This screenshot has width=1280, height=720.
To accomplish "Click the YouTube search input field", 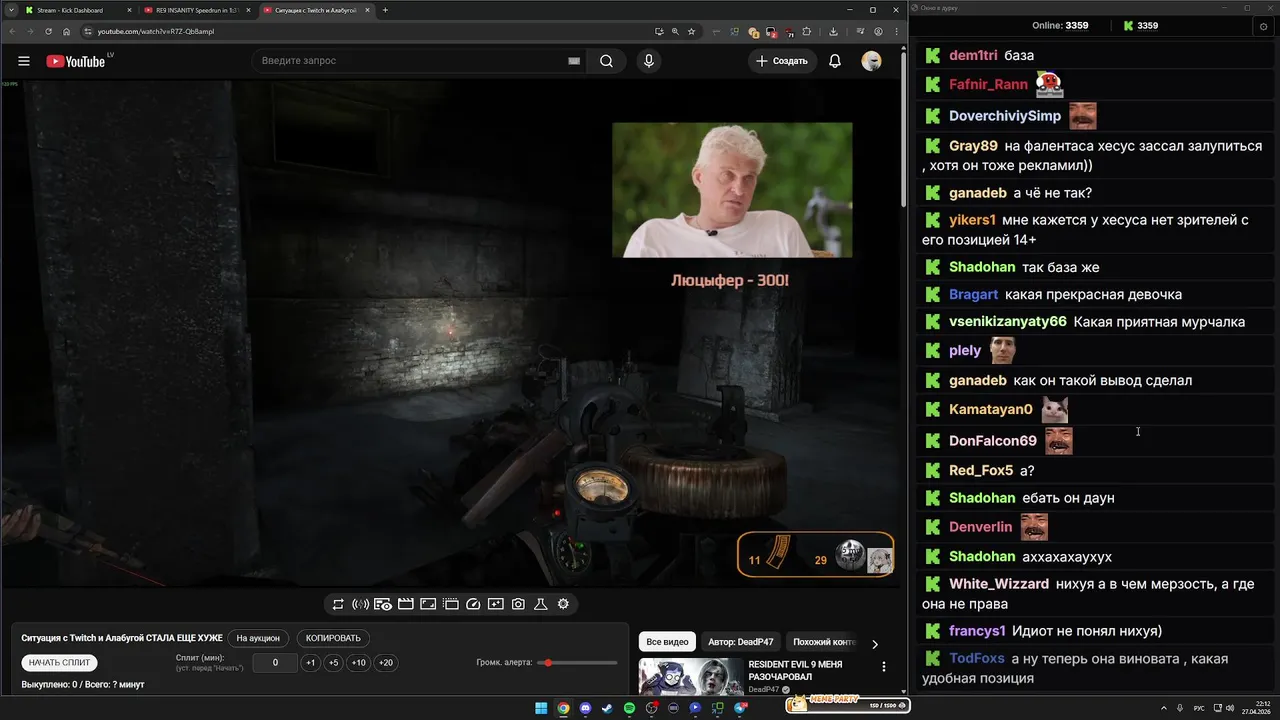I will pos(410,61).
